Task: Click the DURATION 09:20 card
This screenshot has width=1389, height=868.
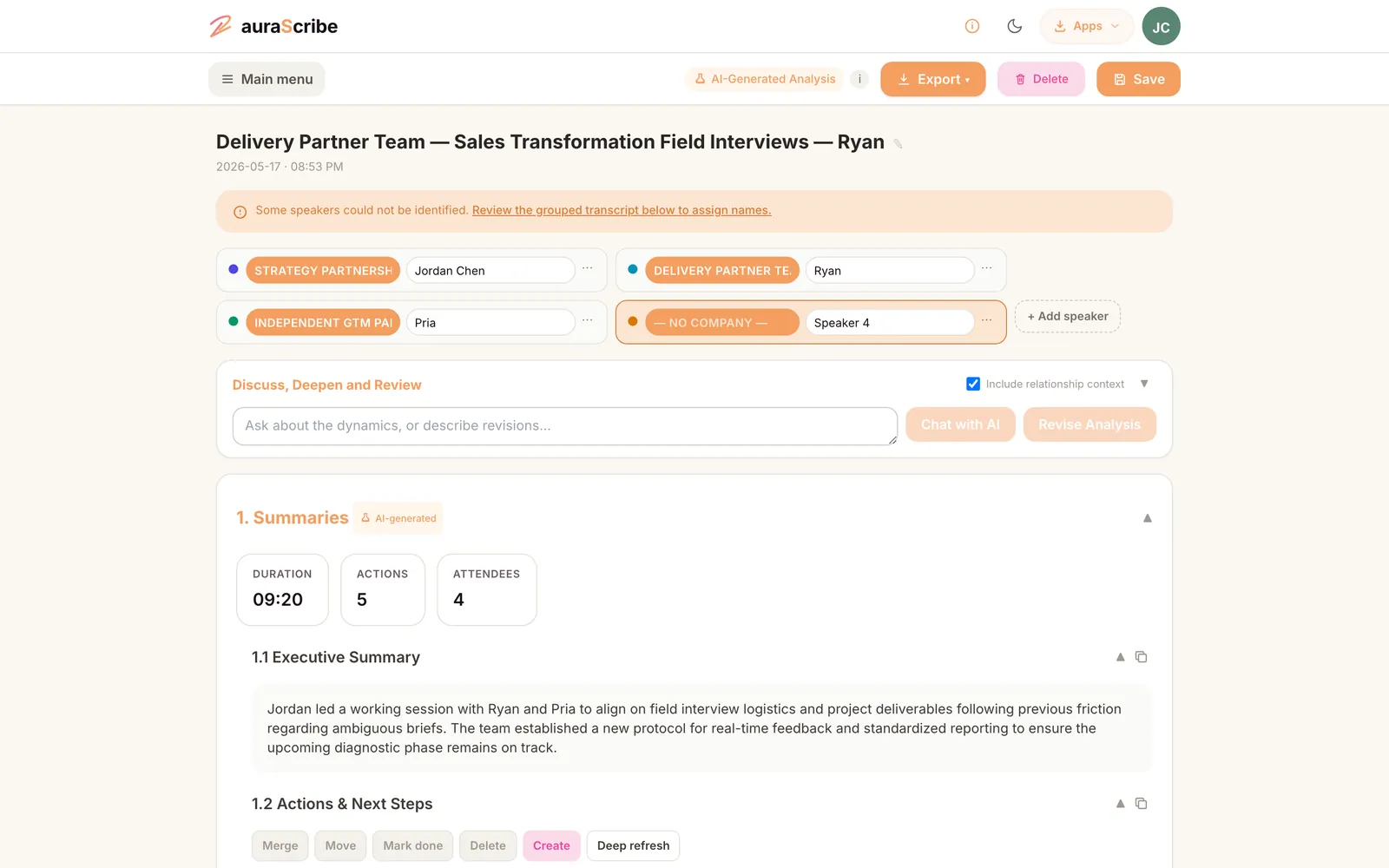Action: 282,589
